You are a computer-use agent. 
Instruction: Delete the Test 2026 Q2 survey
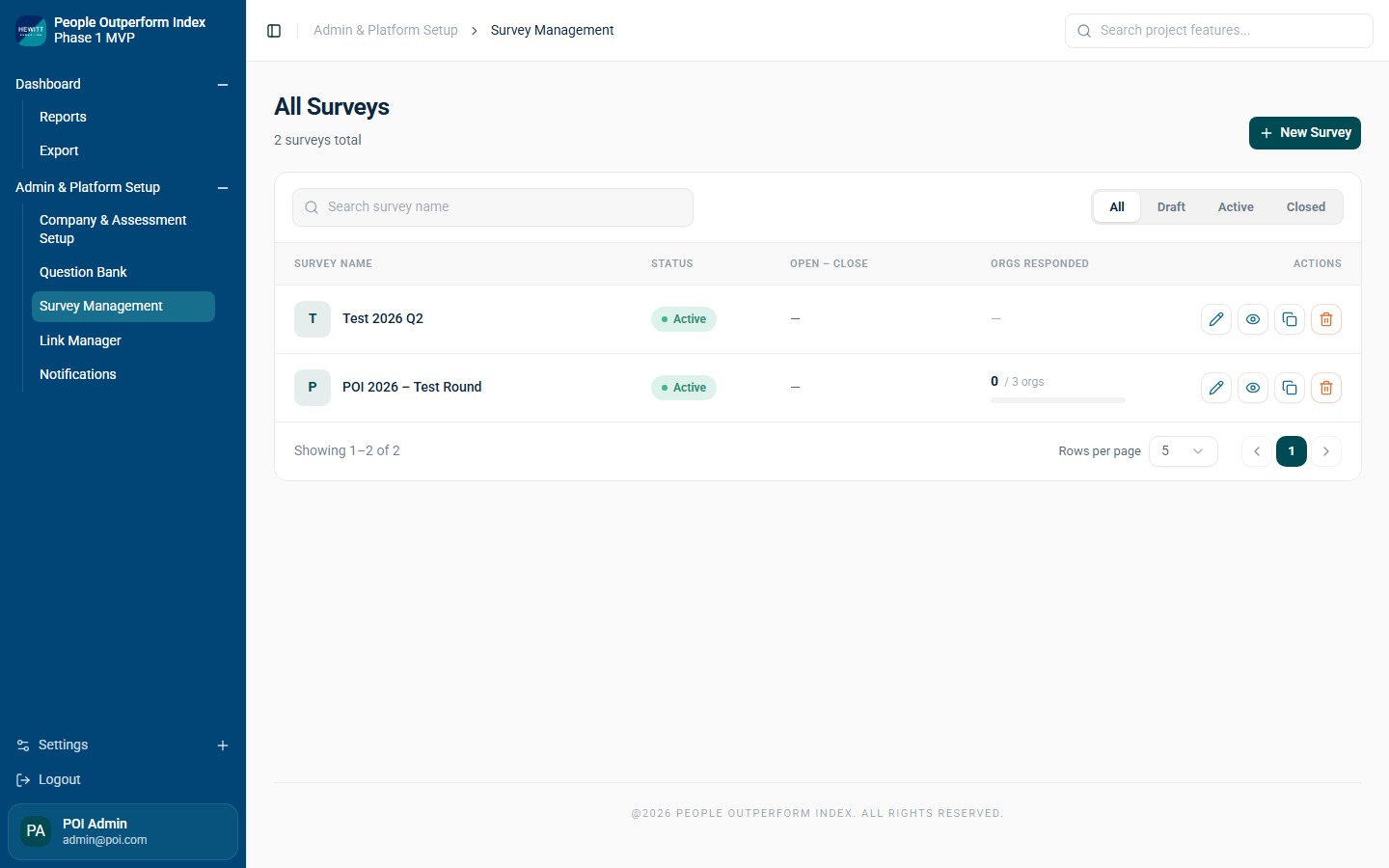[x=1326, y=319]
